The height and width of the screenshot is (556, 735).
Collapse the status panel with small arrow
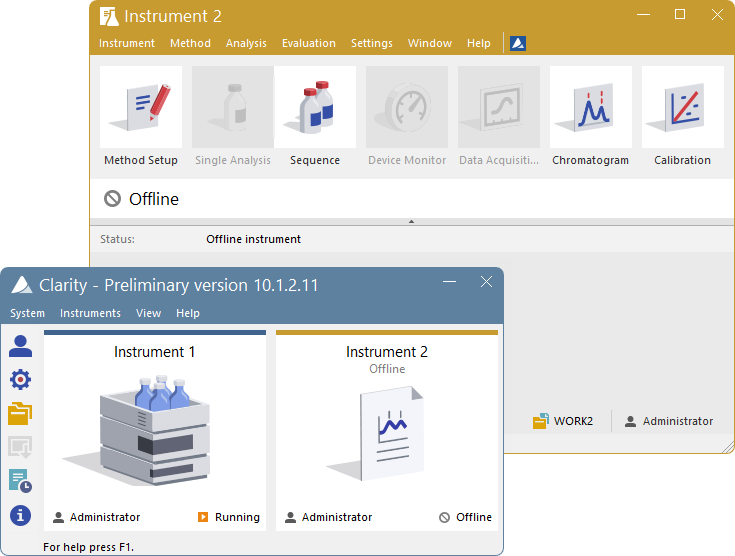tap(411, 222)
